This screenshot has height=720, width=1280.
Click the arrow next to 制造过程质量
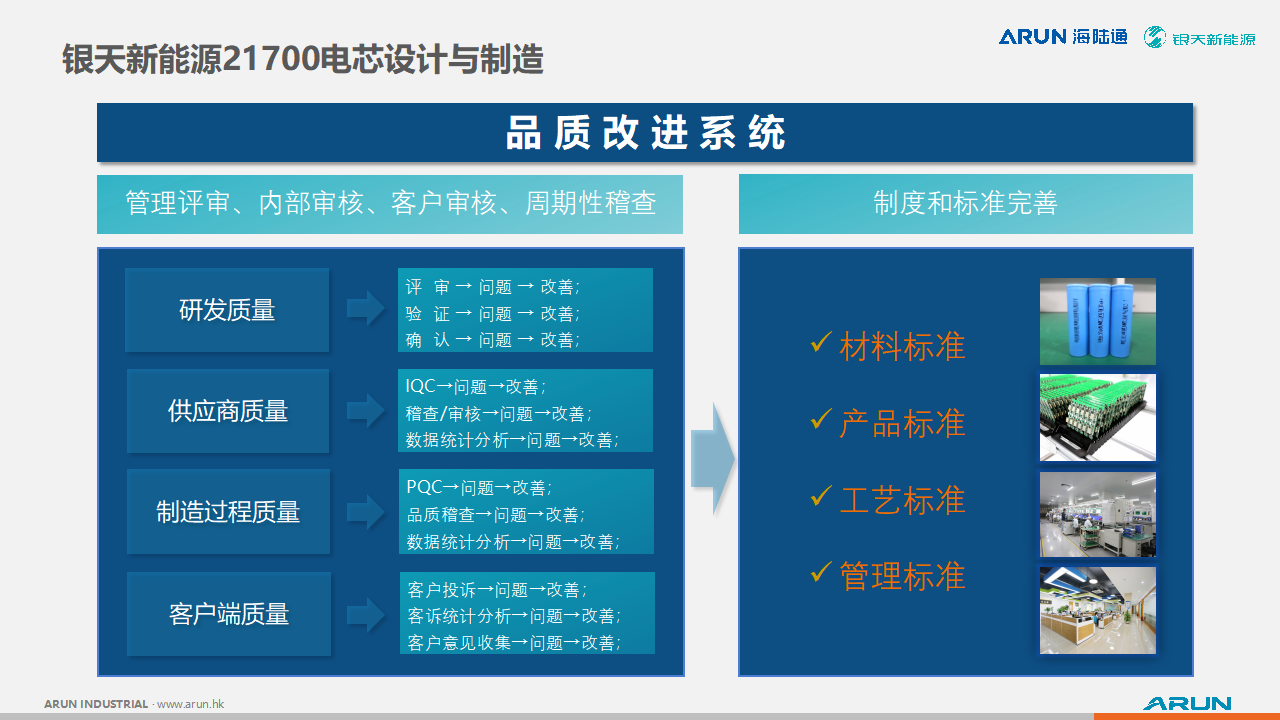click(365, 512)
